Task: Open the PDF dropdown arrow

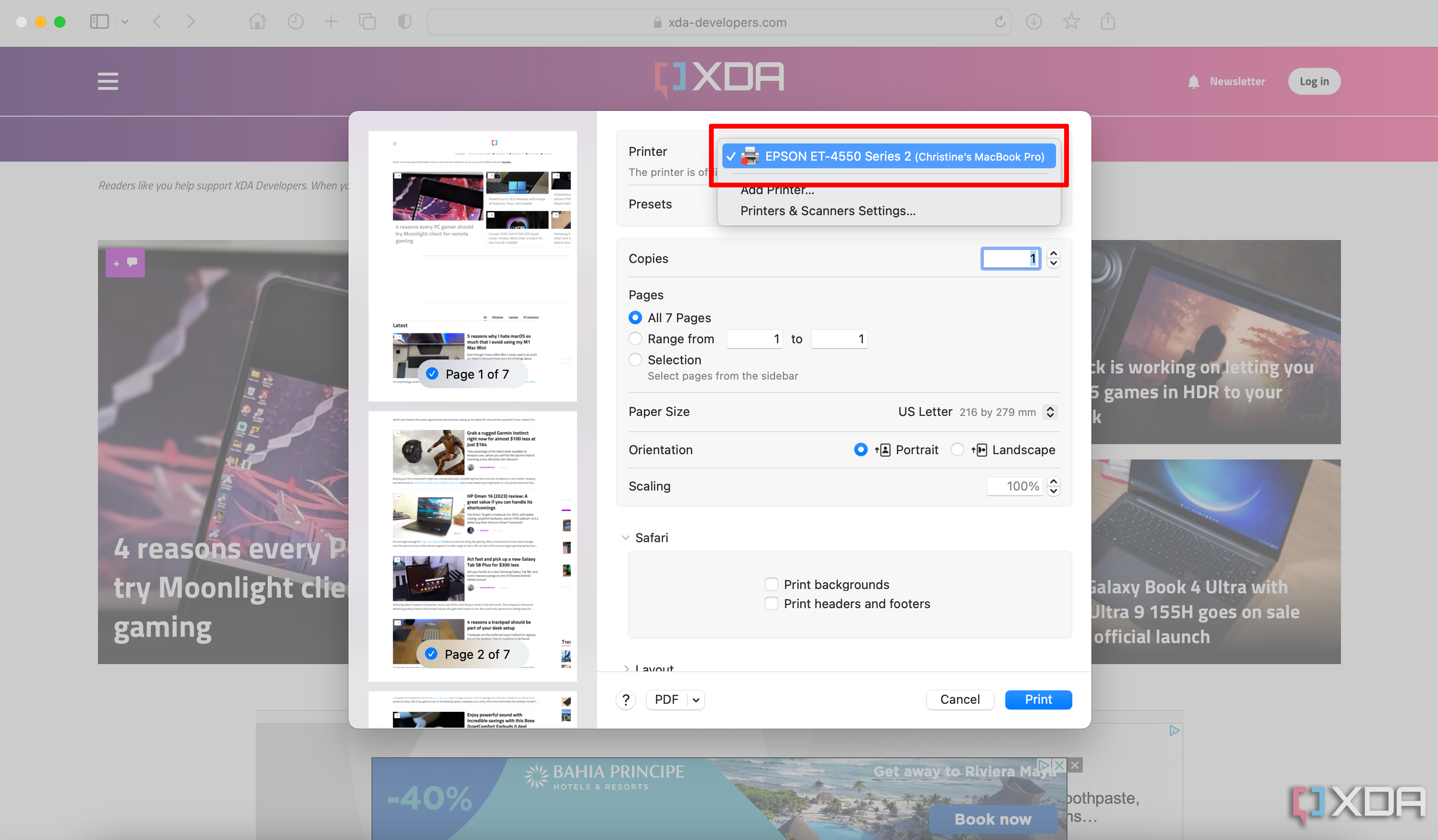Action: tap(696, 699)
